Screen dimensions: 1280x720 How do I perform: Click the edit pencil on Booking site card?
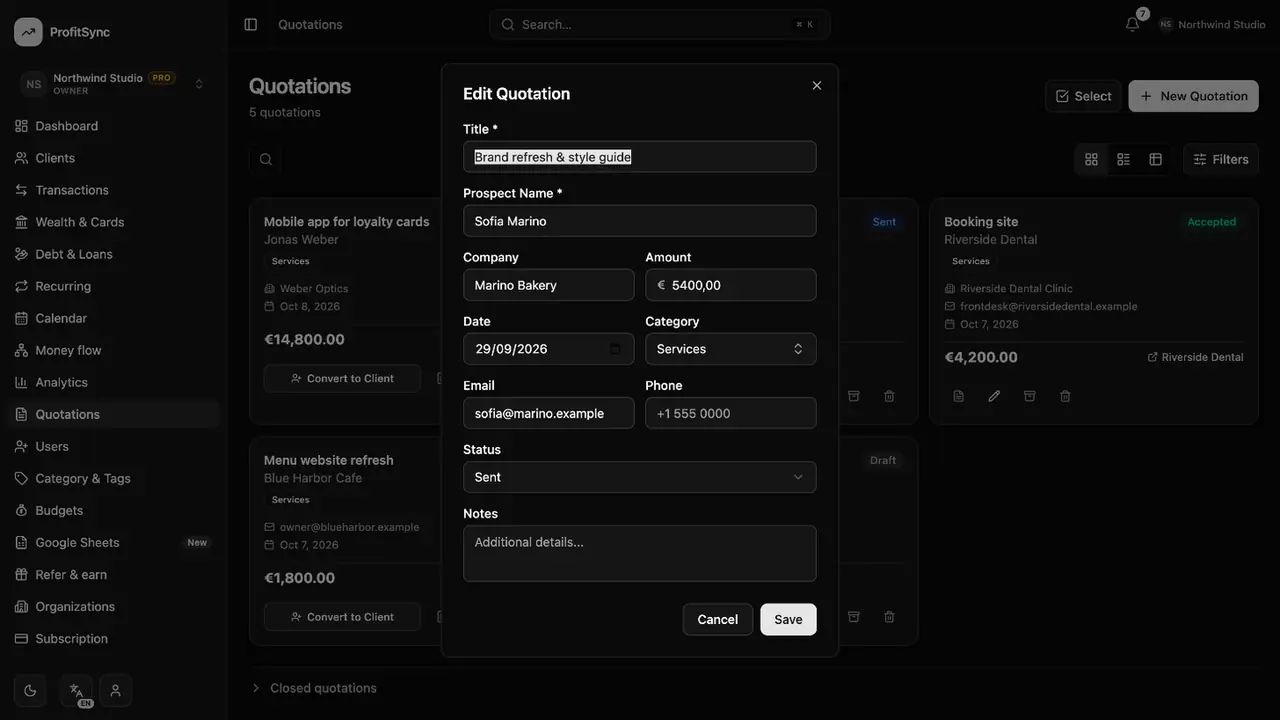[x=994, y=396]
